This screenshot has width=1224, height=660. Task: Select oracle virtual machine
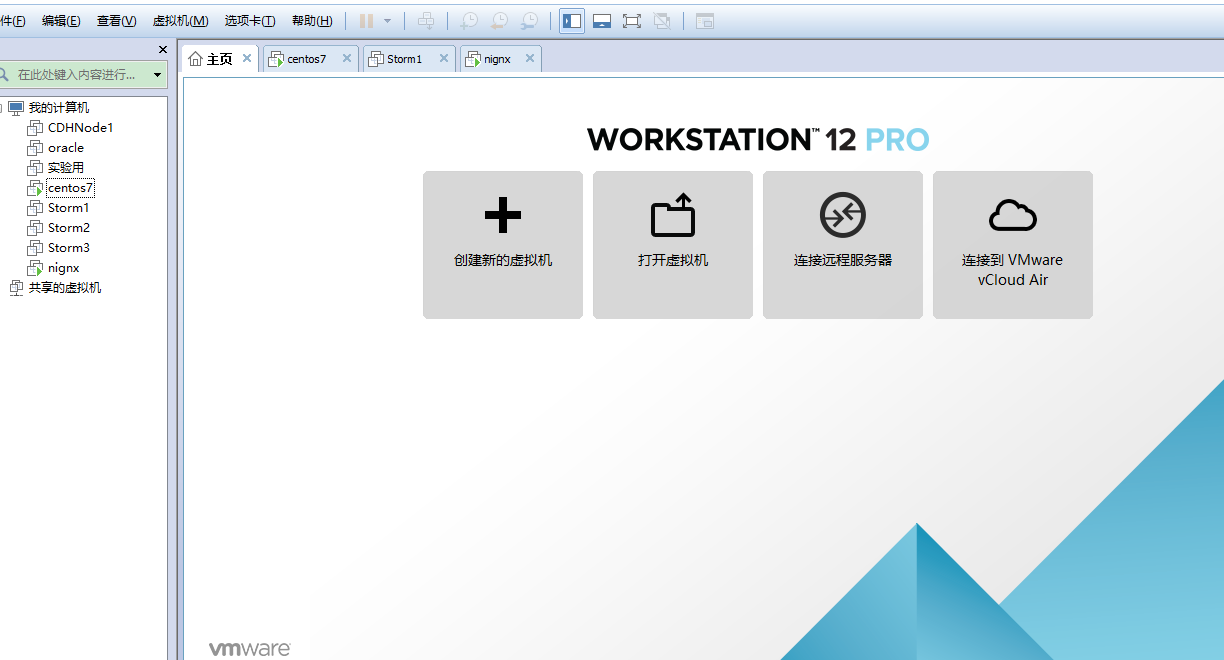click(x=66, y=148)
